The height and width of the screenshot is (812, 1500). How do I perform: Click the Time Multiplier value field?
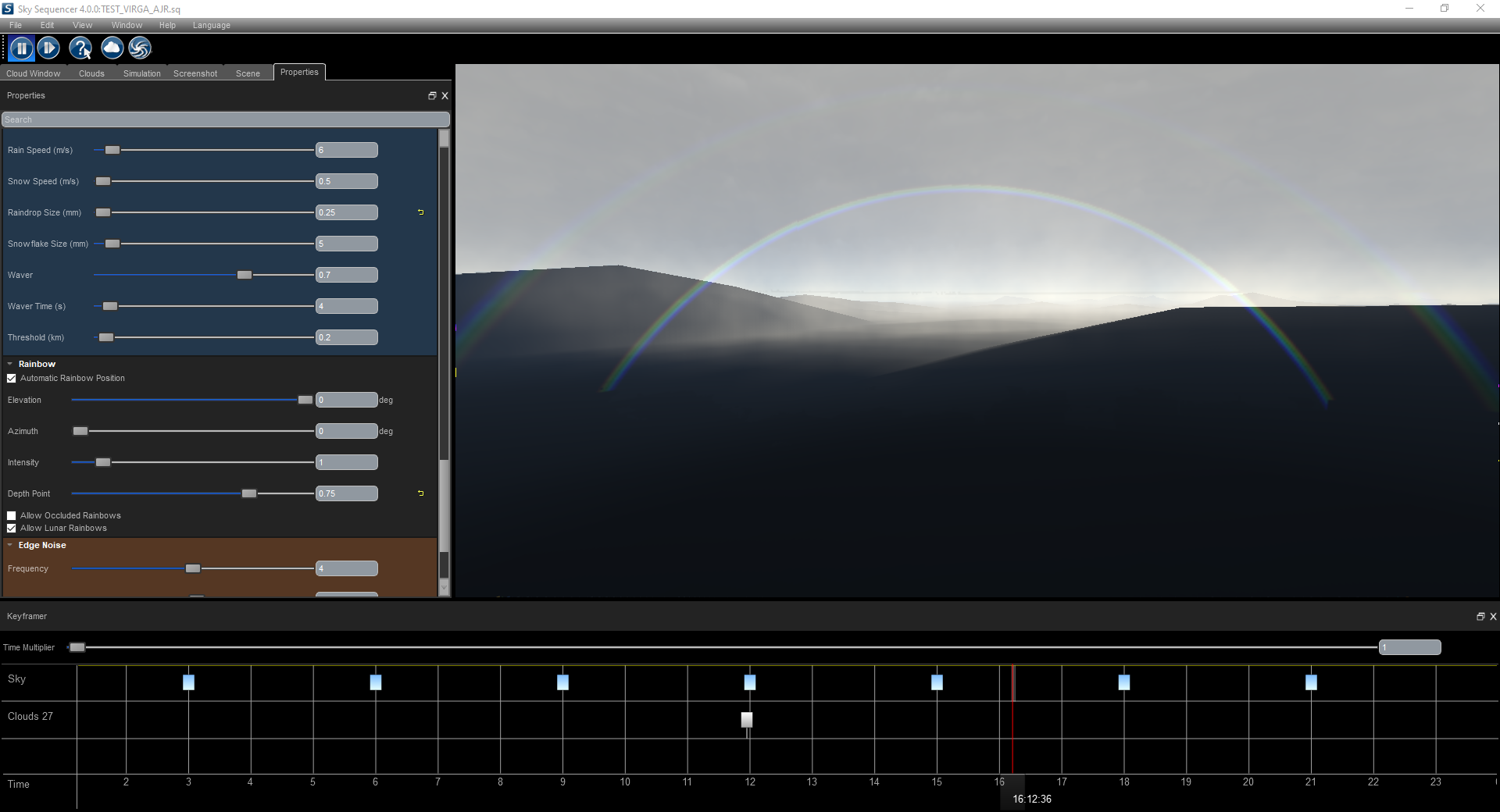coord(1410,647)
